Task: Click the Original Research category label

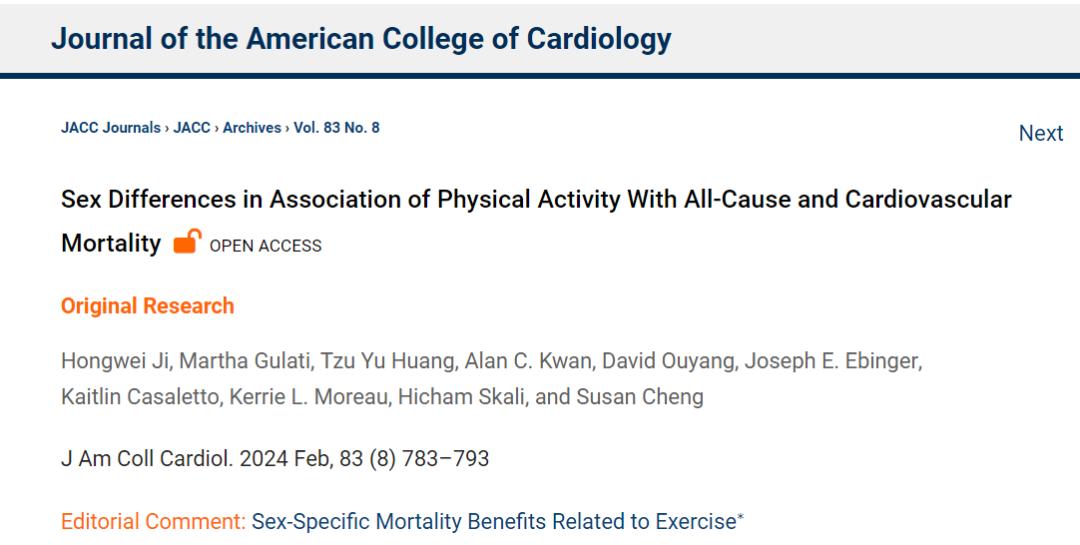Action: click(x=147, y=306)
